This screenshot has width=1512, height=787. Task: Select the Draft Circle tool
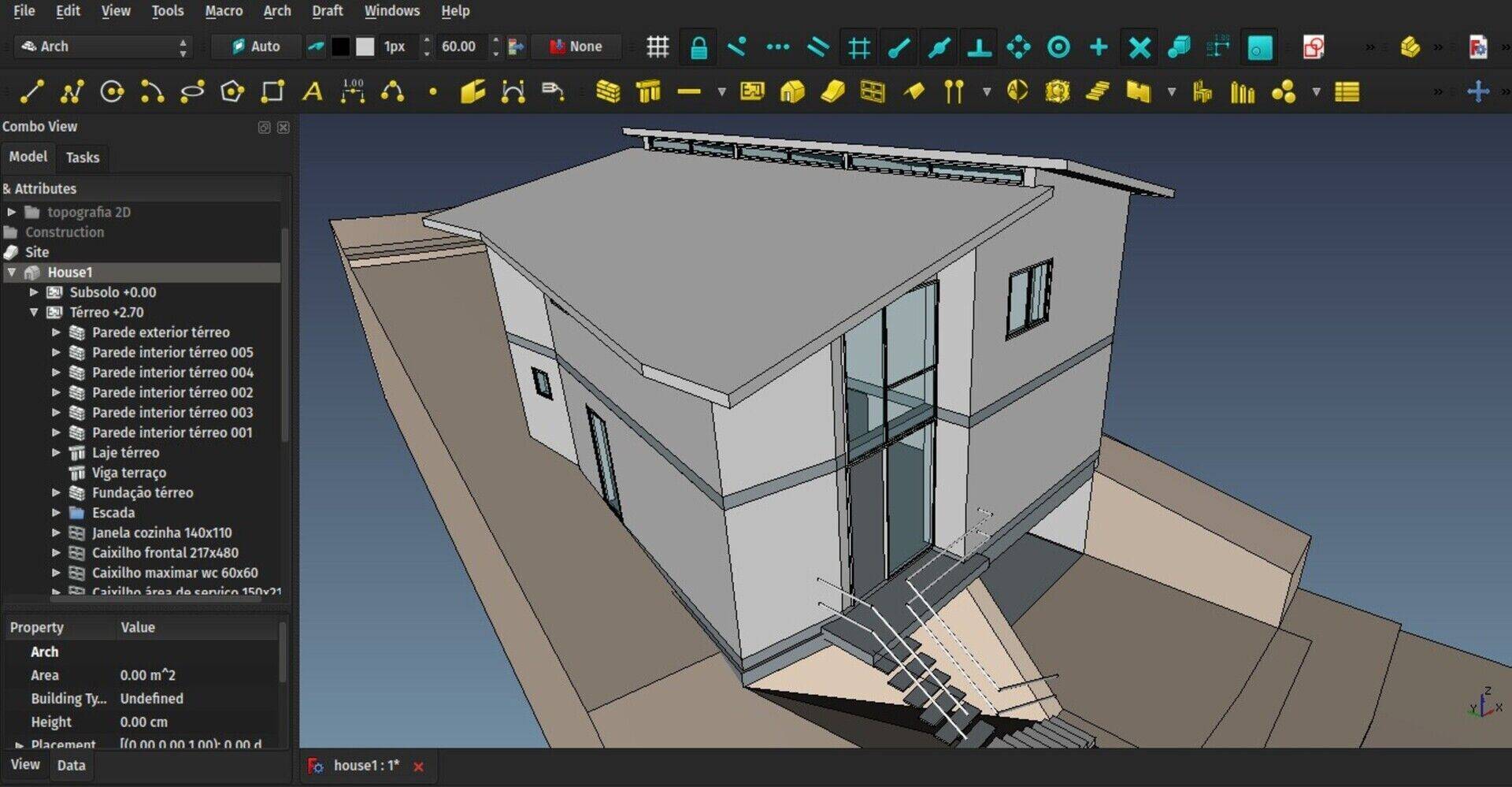tap(112, 92)
